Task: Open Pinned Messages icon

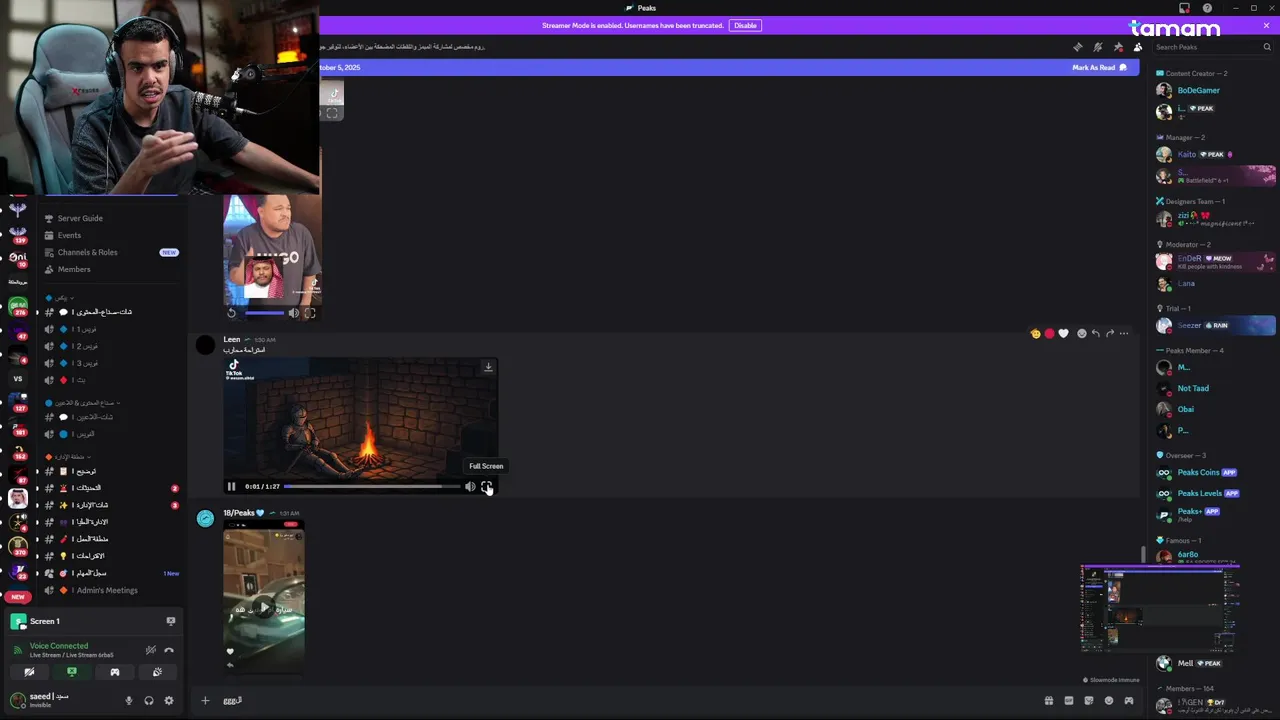Action: click(1118, 47)
